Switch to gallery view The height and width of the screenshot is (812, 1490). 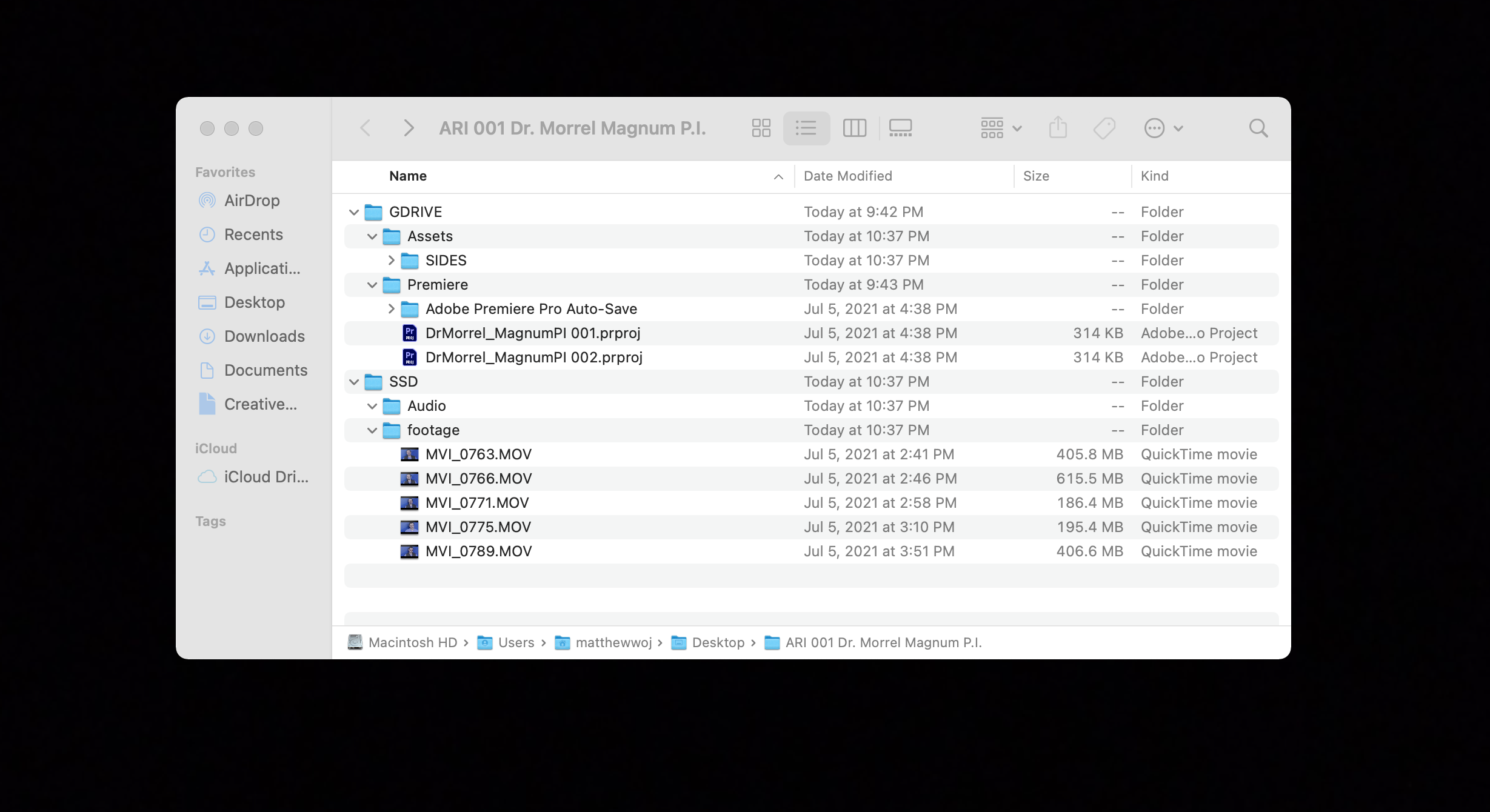(900, 128)
